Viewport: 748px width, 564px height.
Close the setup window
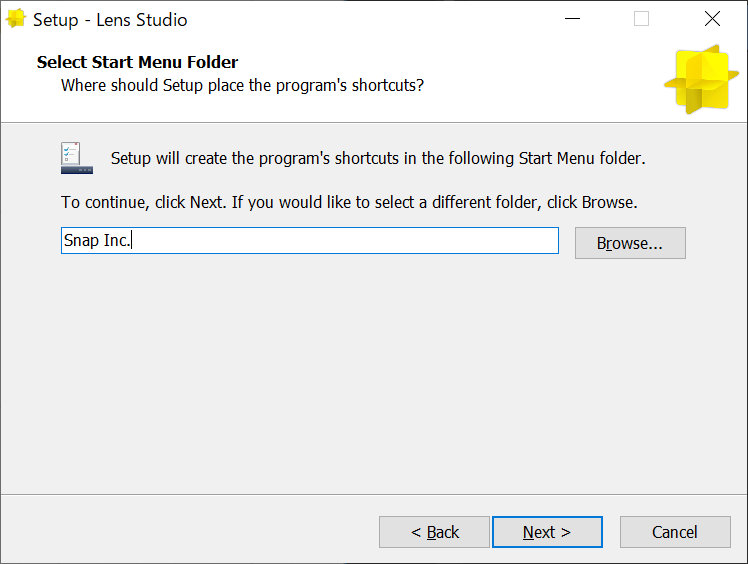pyautogui.click(x=712, y=19)
